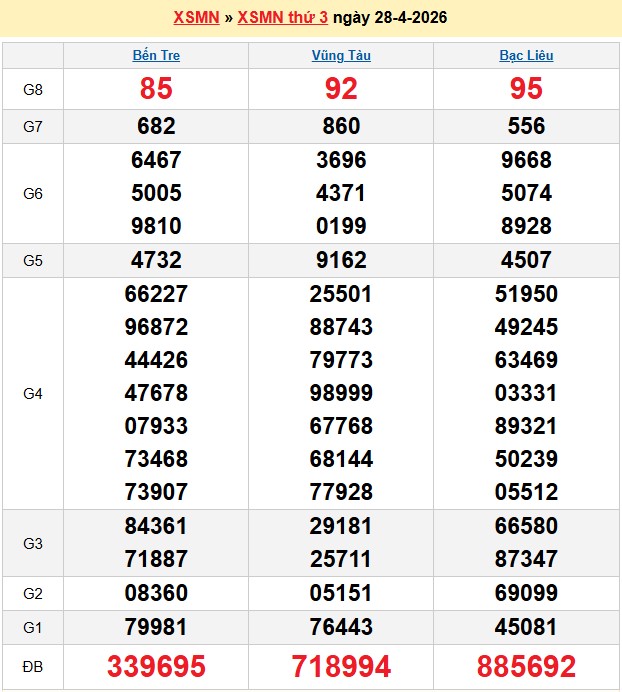Viewport: 622px width, 692px height.
Task: Select the G7 row label
Action: coord(33,127)
